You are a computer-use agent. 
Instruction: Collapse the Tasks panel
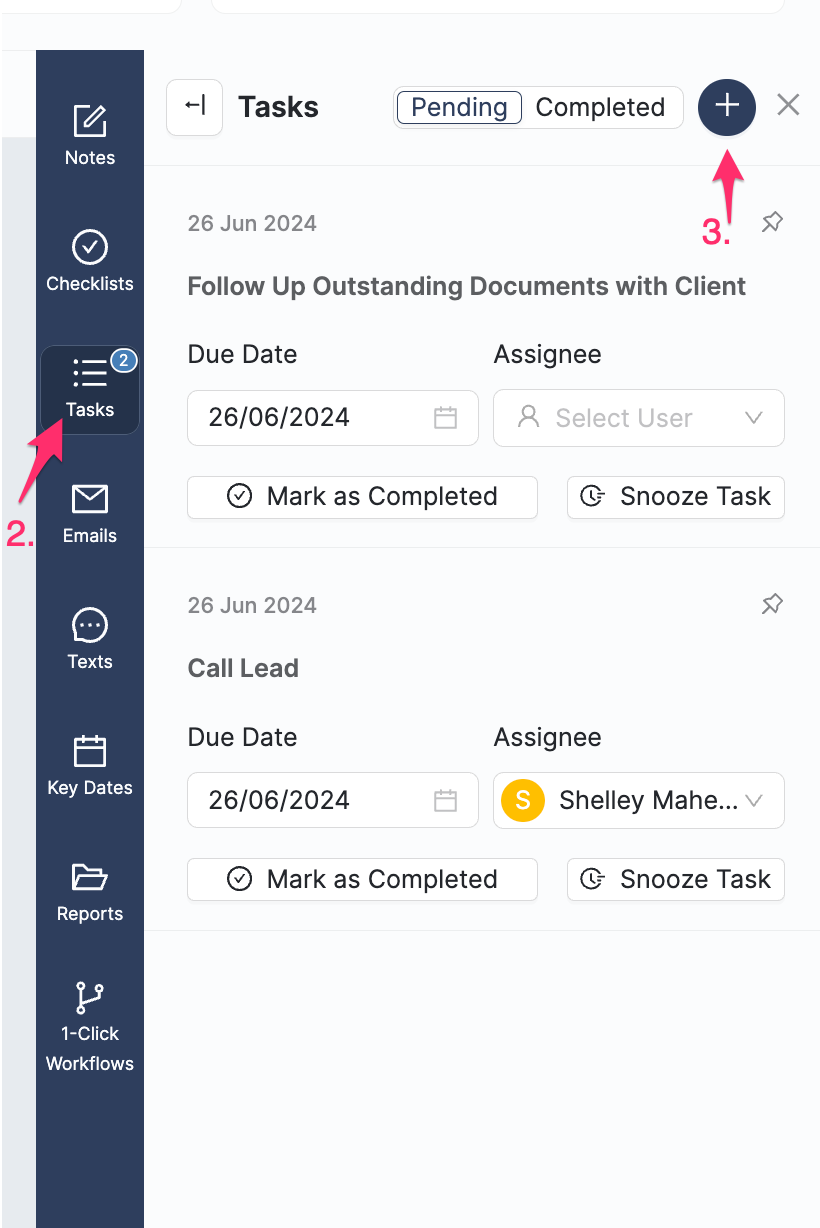tap(194, 107)
